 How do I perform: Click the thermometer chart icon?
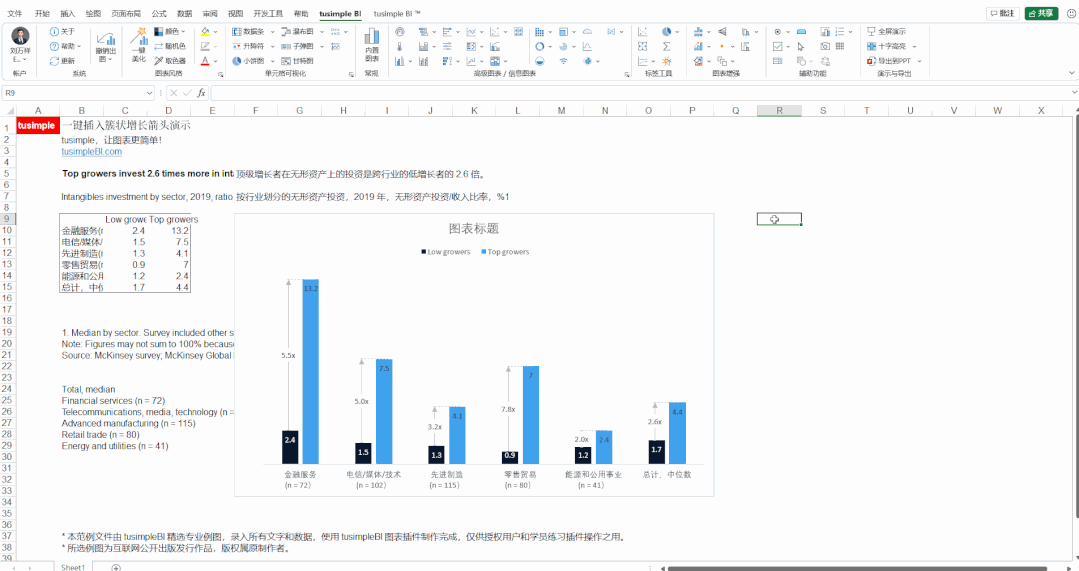pos(399,46)
